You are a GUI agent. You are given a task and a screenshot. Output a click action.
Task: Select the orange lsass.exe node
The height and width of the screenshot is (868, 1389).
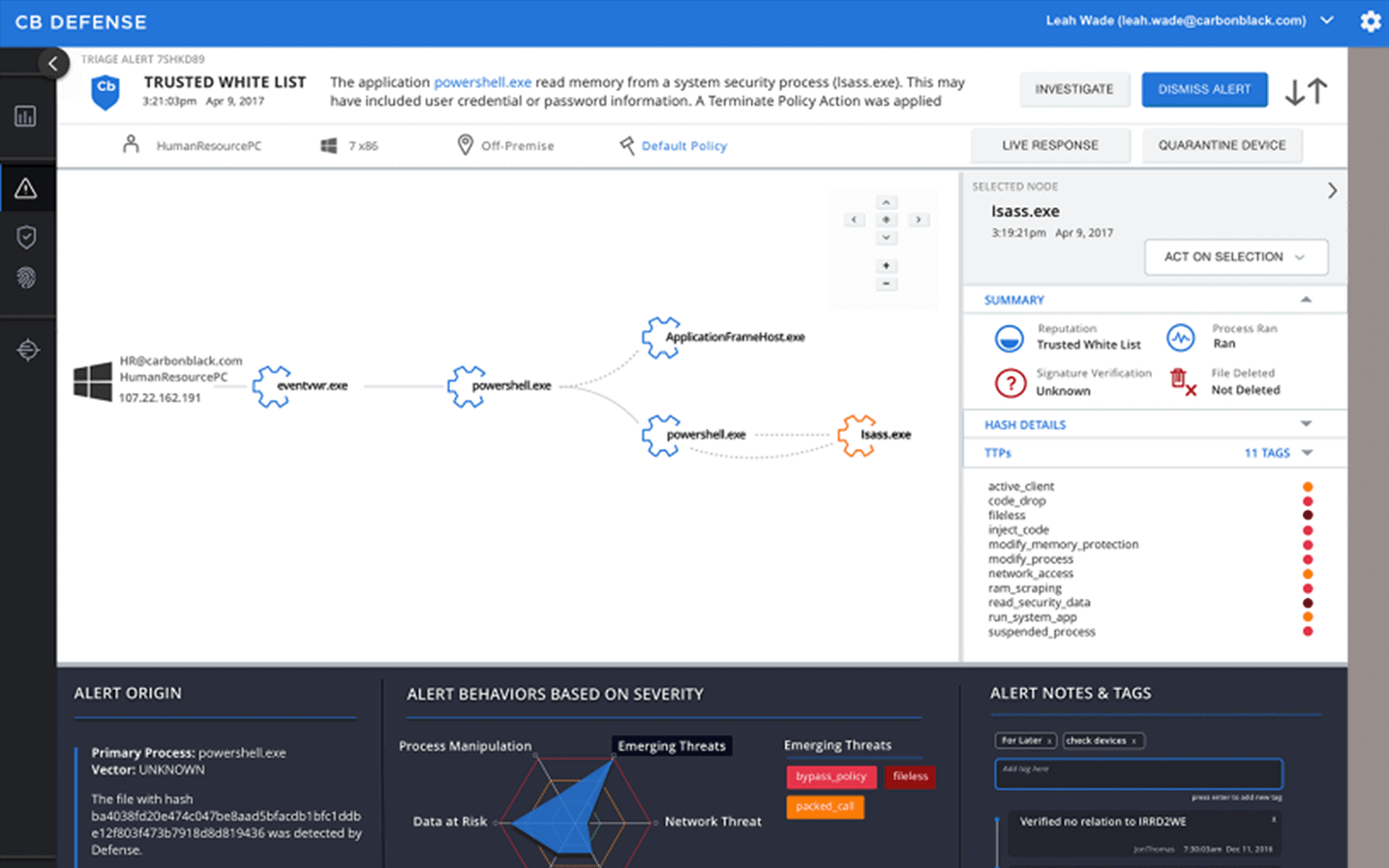coord(857,435)
